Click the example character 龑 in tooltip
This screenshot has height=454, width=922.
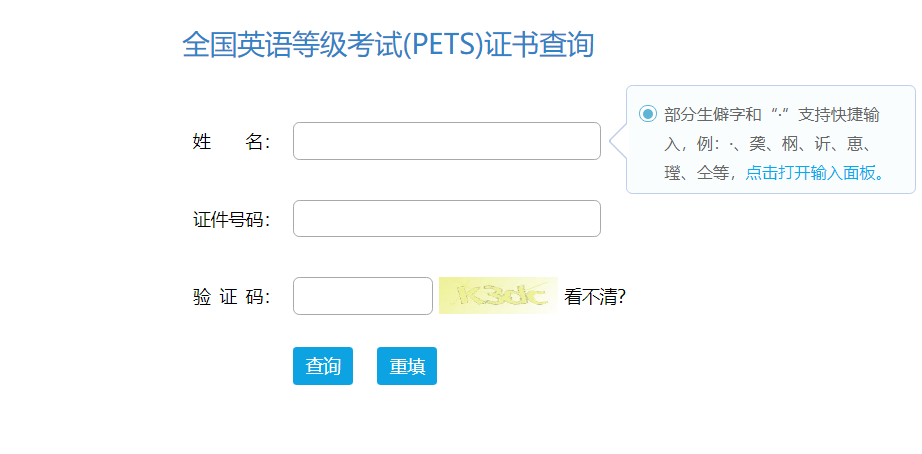pyautogui.click(x=757, y=143)
